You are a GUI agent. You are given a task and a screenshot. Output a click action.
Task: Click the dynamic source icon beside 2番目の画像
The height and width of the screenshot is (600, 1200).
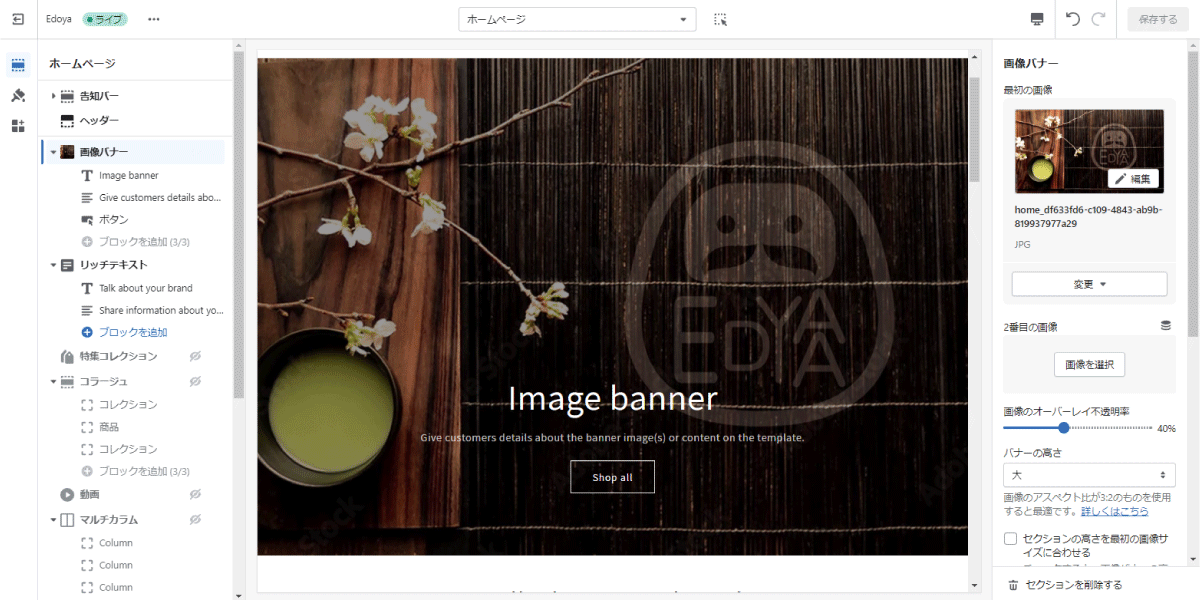tap(1165, 326)
